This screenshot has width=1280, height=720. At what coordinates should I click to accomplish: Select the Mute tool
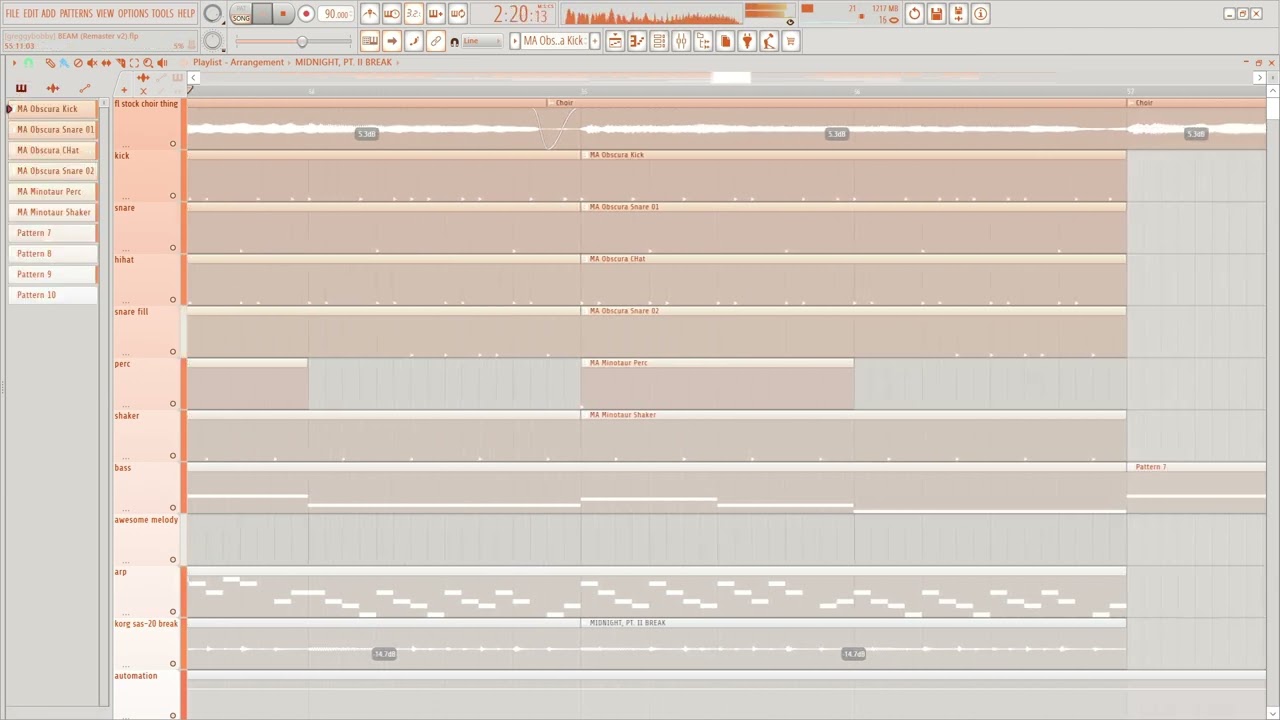[92, 62]
